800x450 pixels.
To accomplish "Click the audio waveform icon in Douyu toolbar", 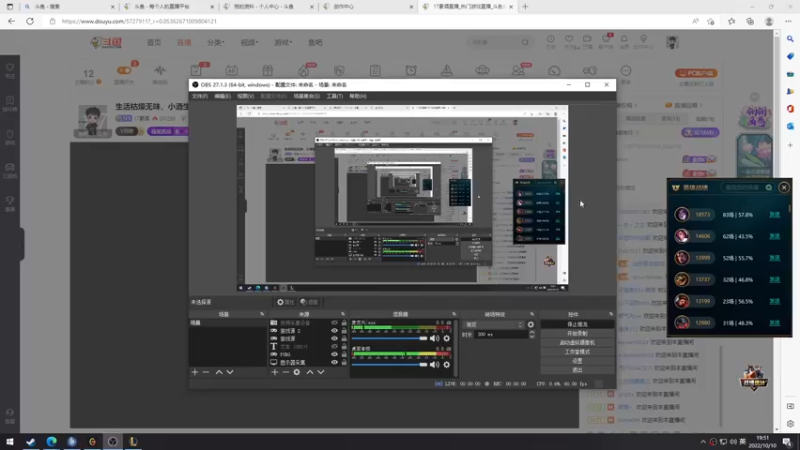I will tap(160, 71).
